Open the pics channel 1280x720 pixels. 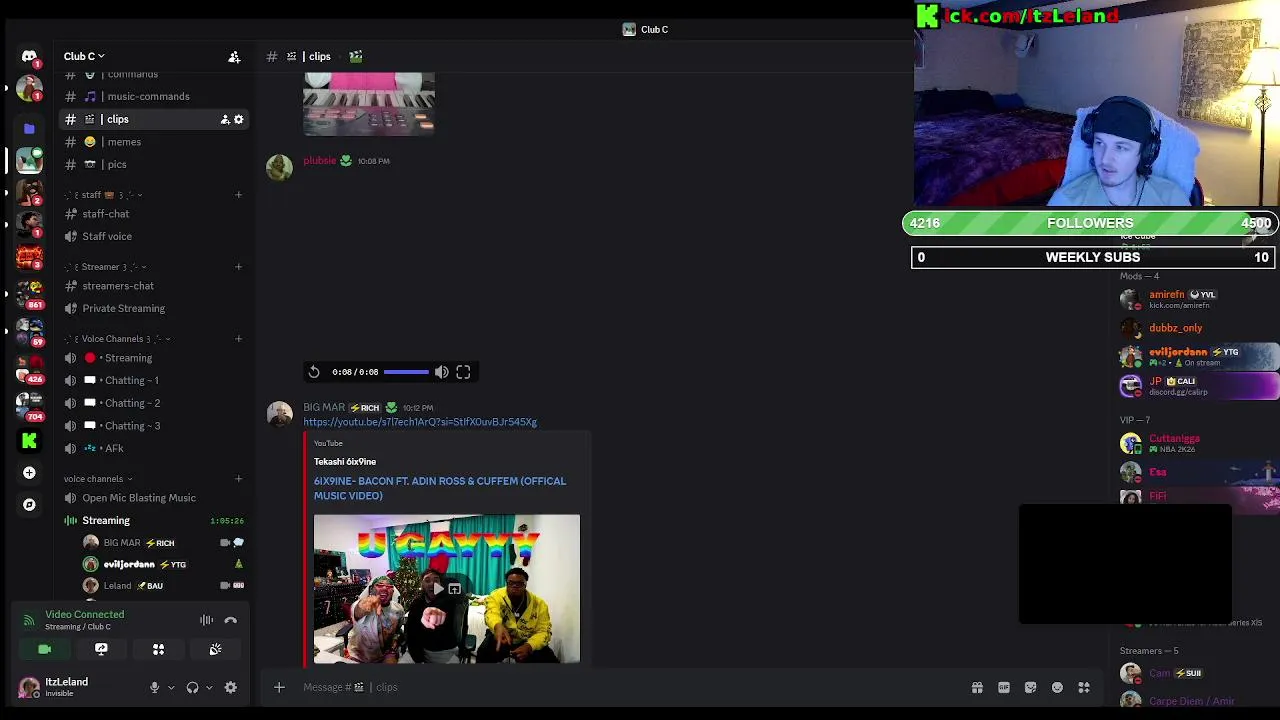[x=153, y=164]
